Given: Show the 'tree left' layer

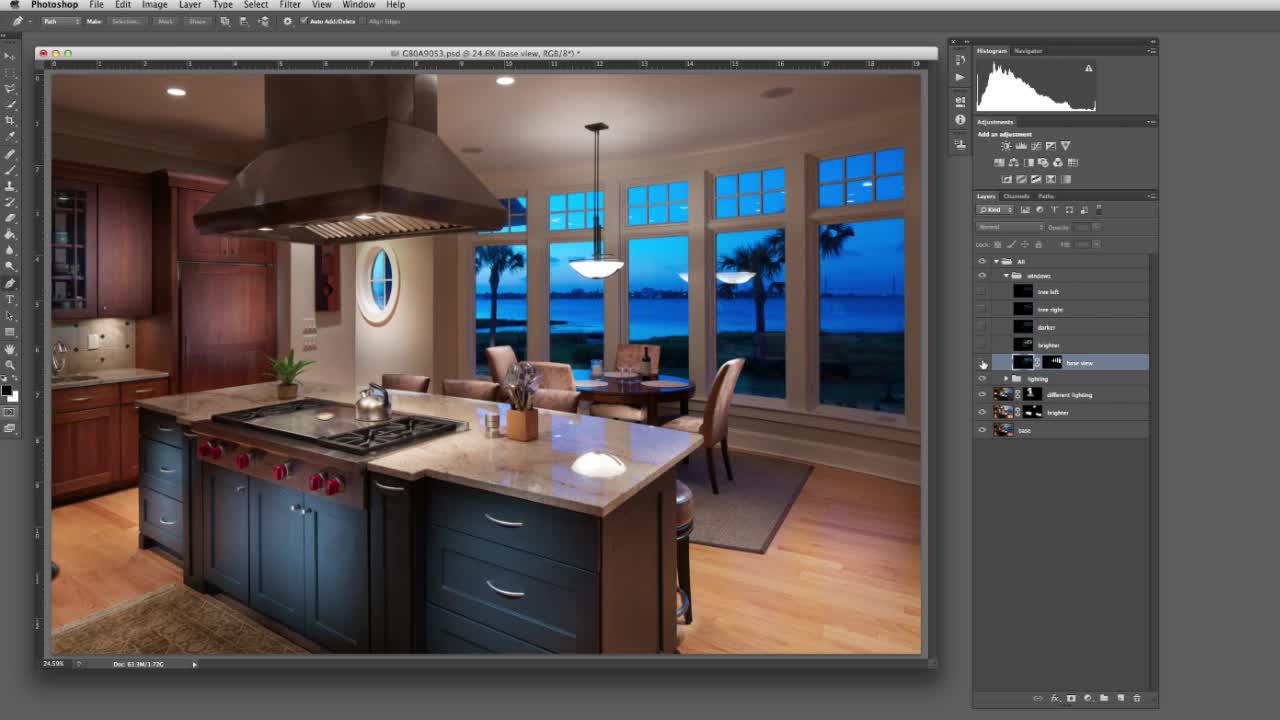Looking at the screenshot, I should coord(982,292).
